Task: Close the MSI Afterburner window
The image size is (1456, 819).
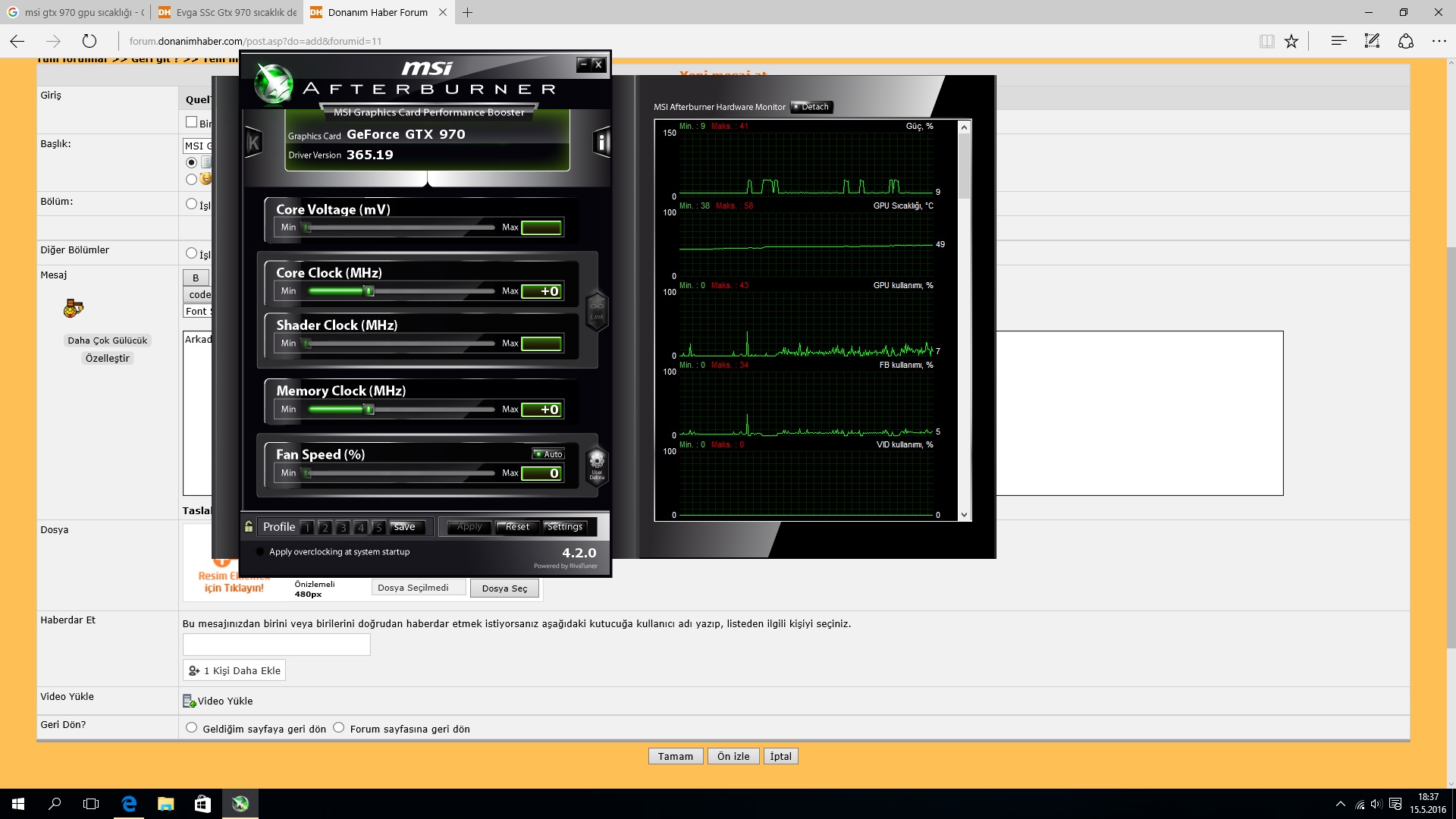Action: pyautogui.click(x=598, y=64)
